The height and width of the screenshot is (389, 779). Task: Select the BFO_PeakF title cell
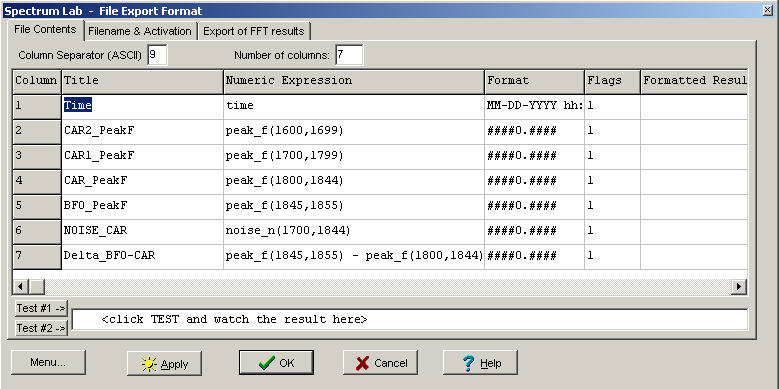coord(143,207)
